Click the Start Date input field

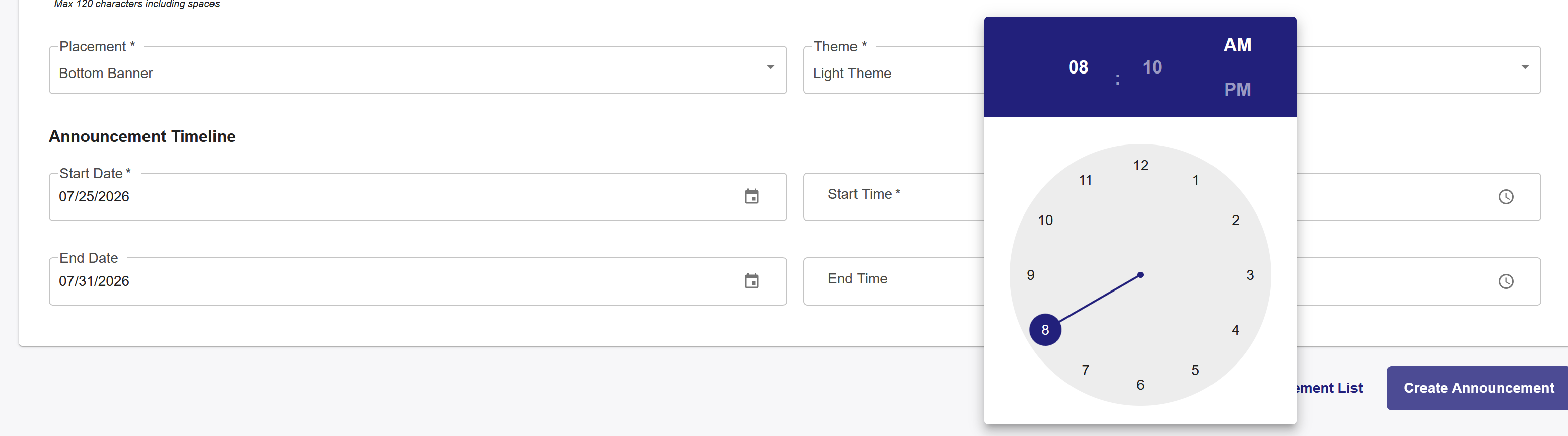tap(417, 197)
